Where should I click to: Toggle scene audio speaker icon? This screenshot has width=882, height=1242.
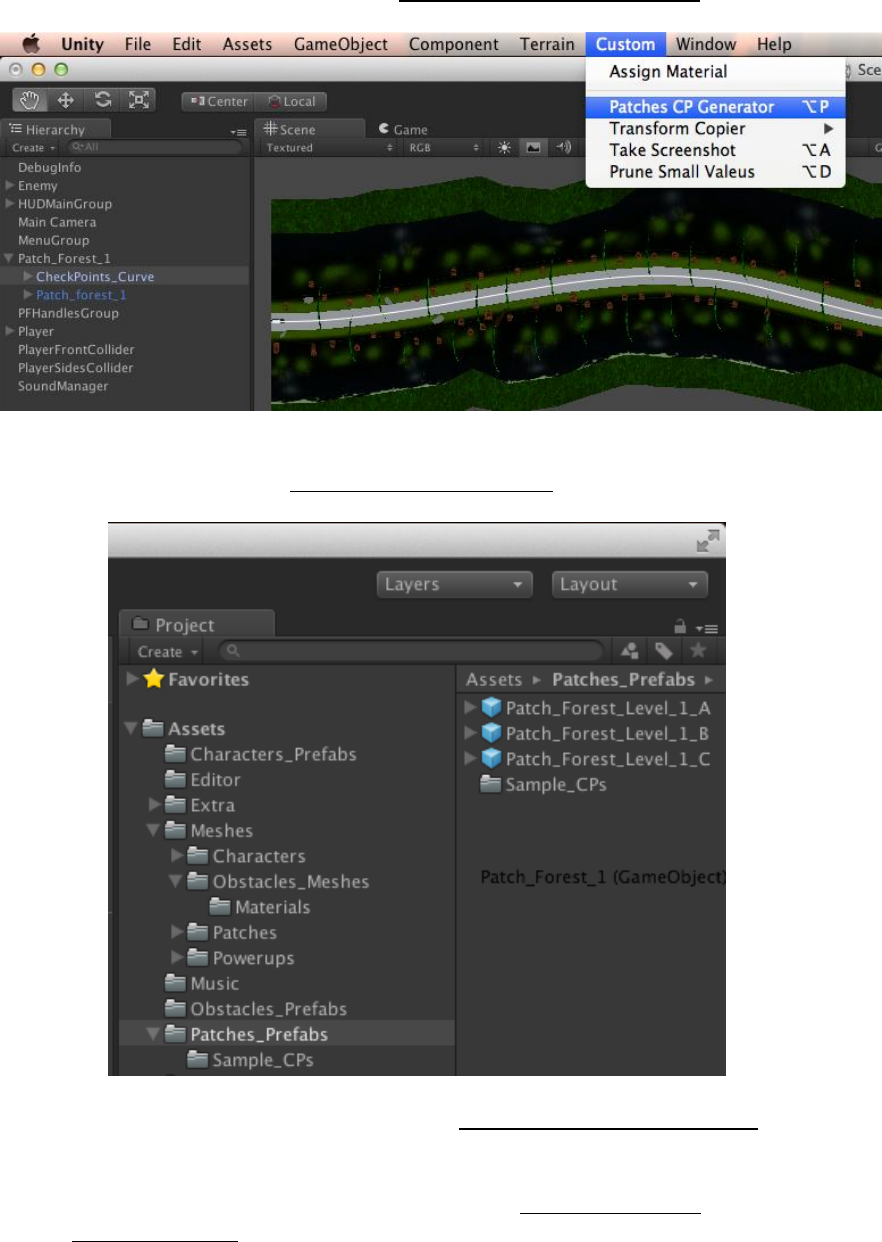564,147
